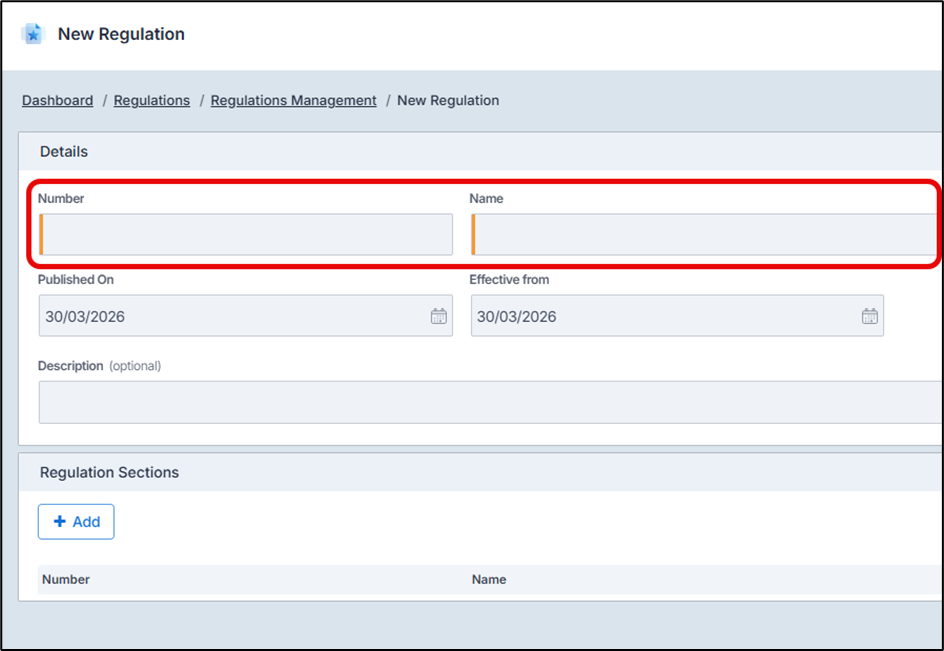Navigate to Regulations Management breadcrumb
This screenshot has width=944, height=651.
click(x=293, y=100)
